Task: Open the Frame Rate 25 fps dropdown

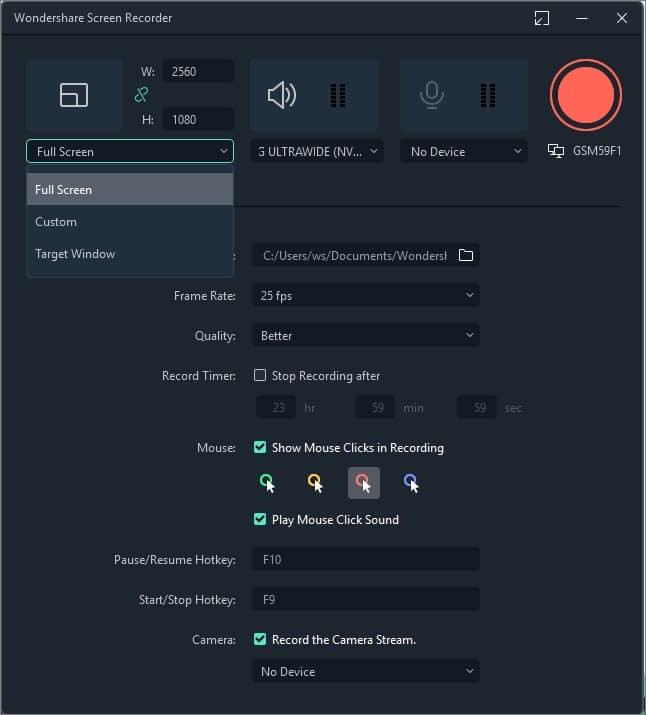Action: [366, 295]
